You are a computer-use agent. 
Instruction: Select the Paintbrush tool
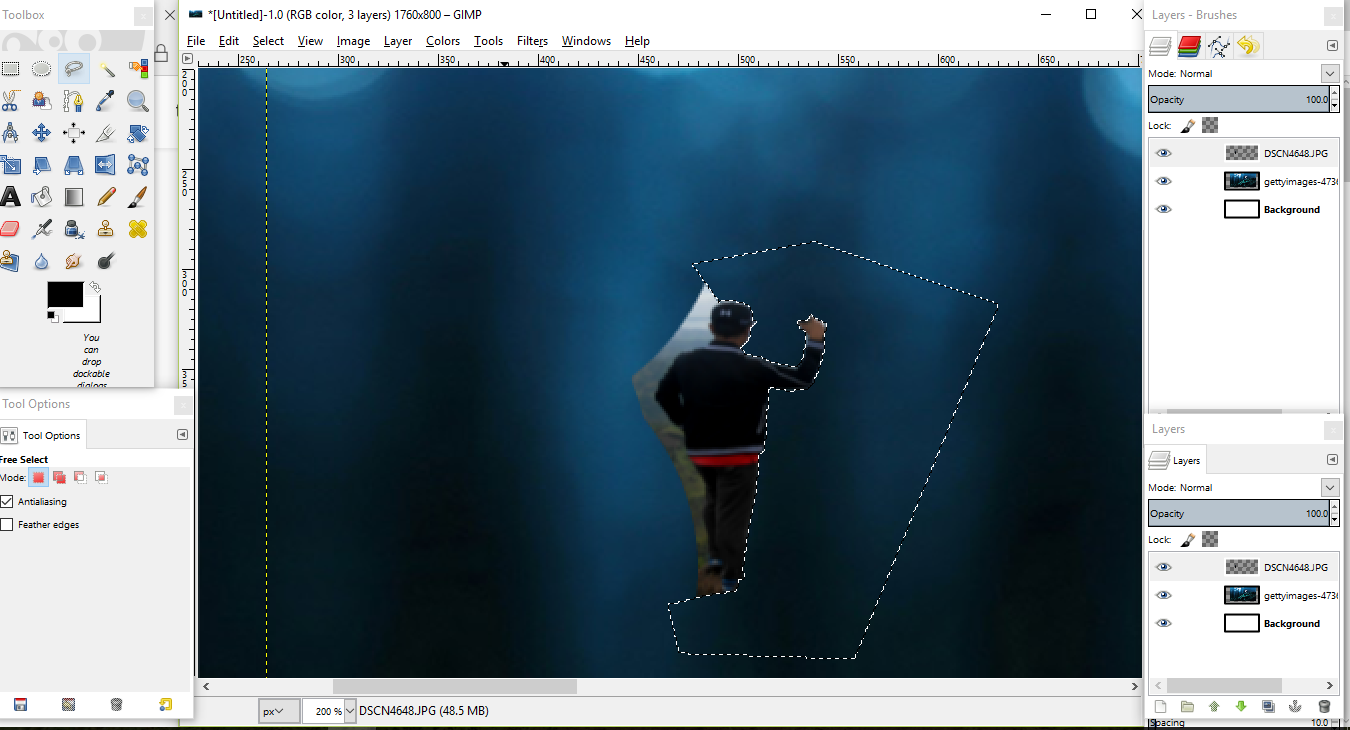pyautogui.click(x=138, y=197)
